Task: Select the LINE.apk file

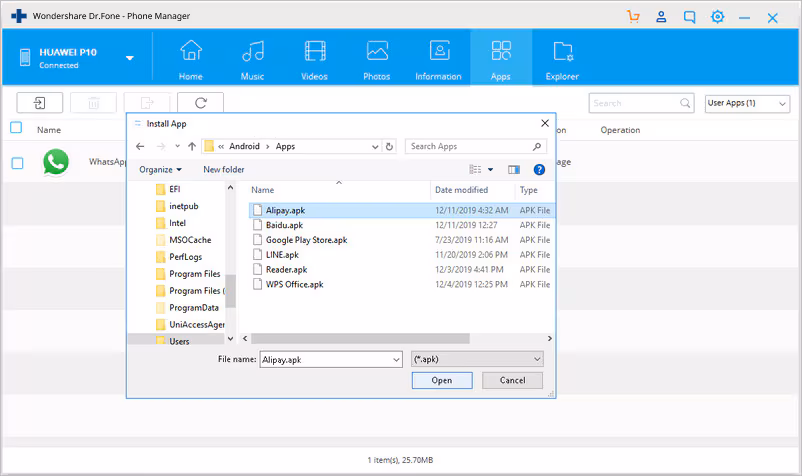Action: [402, 255]
